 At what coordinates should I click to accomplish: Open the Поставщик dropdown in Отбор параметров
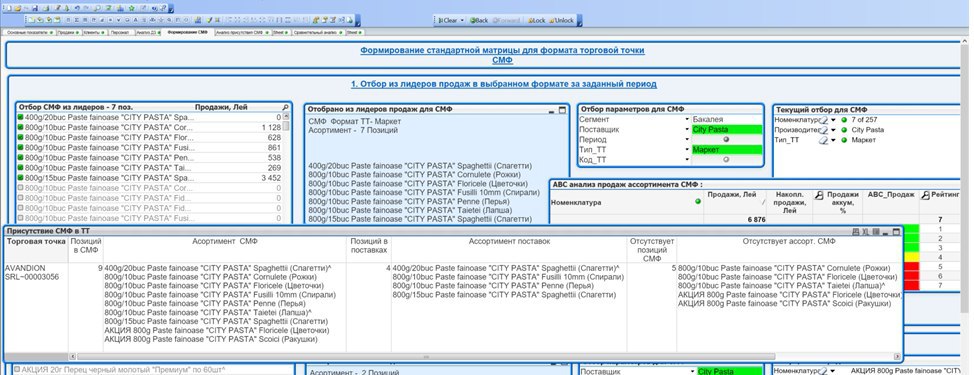(687, 129)
